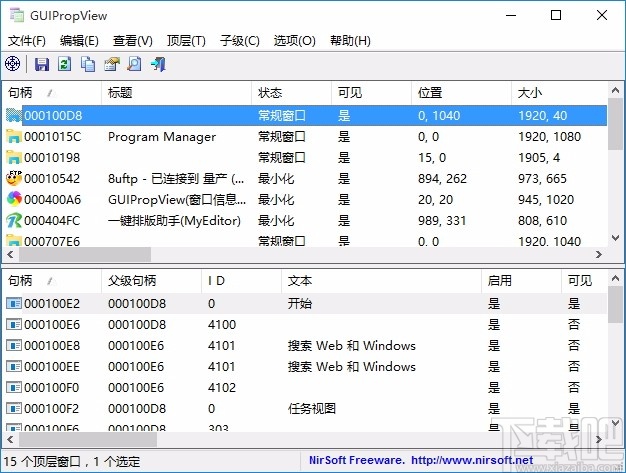
Task: Open the 文件(F) menu
Action: [x=27, y=41]
